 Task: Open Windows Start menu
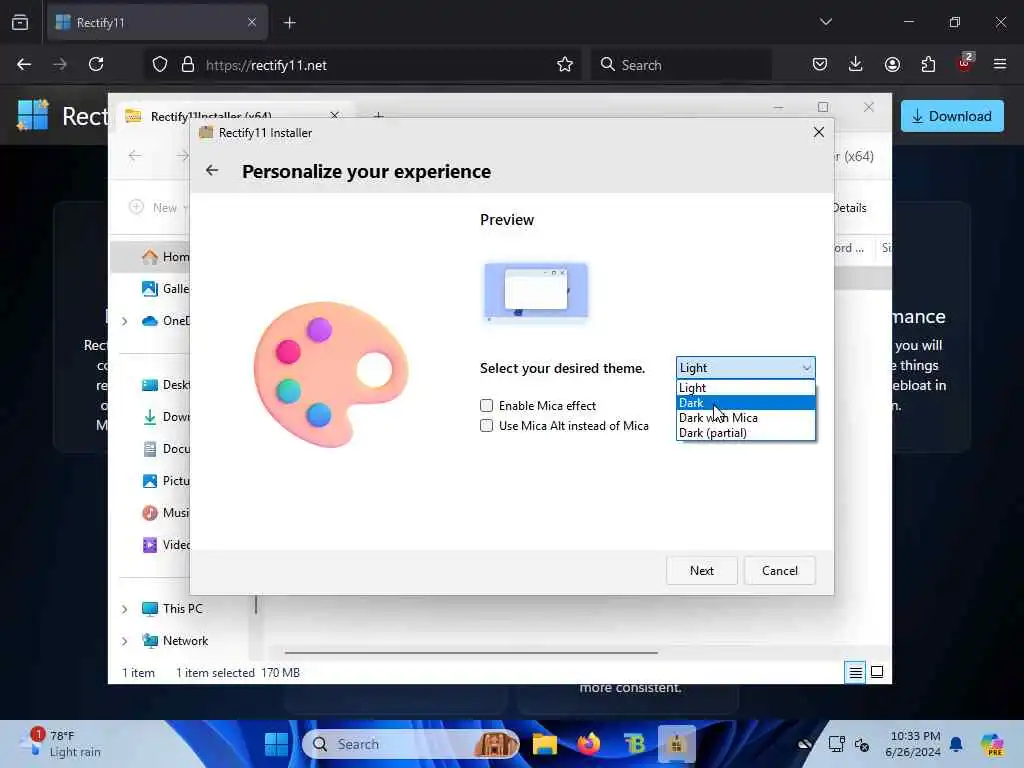[x=276, y=744]
